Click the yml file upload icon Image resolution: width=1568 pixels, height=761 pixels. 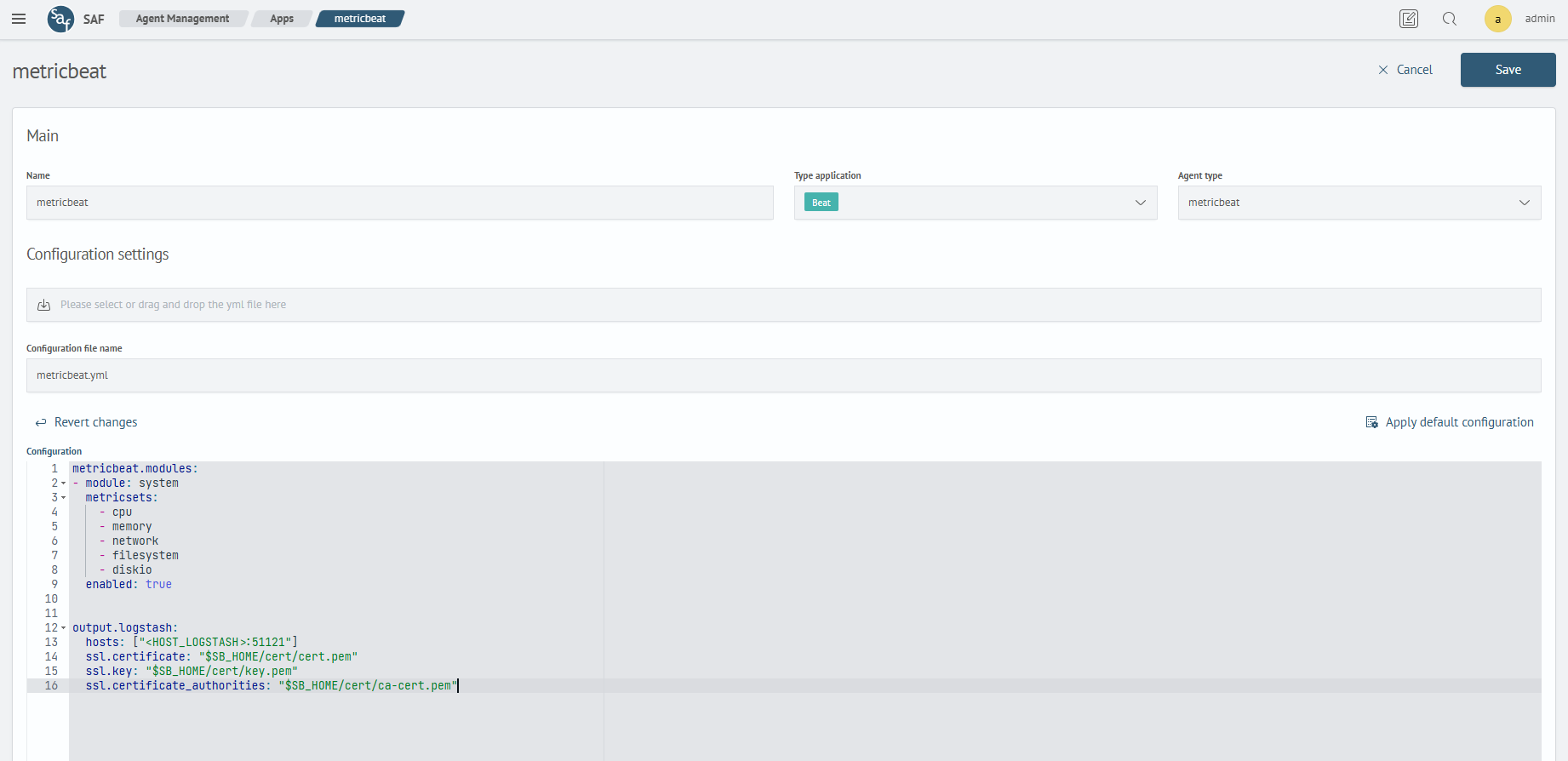click(43, 305)
